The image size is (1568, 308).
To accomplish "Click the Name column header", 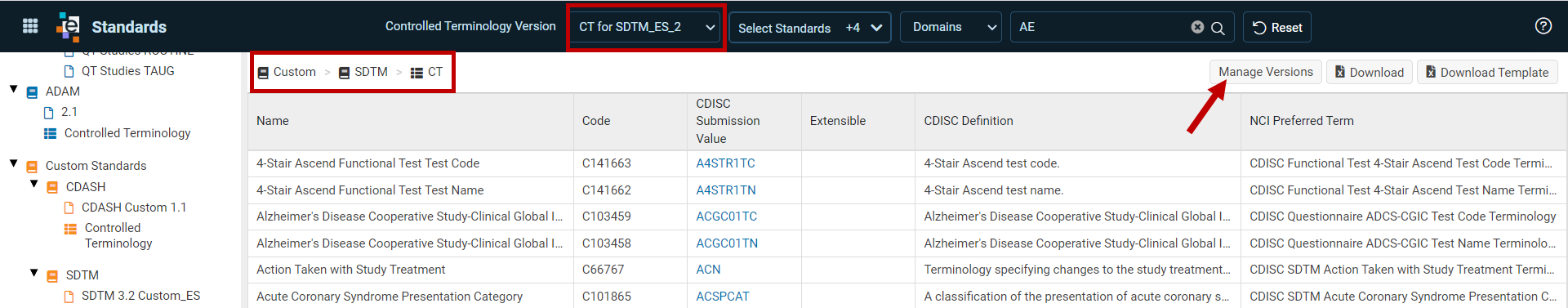I will [411, 121].
